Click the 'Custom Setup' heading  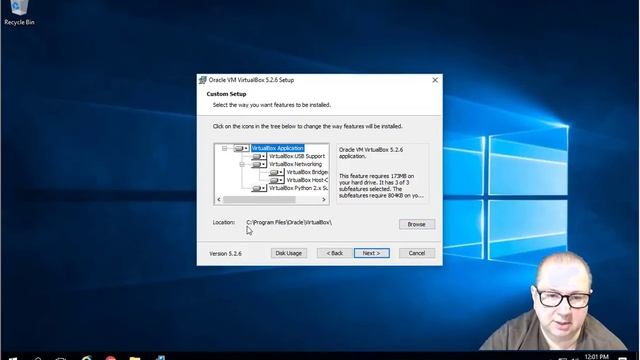(226, 94)
